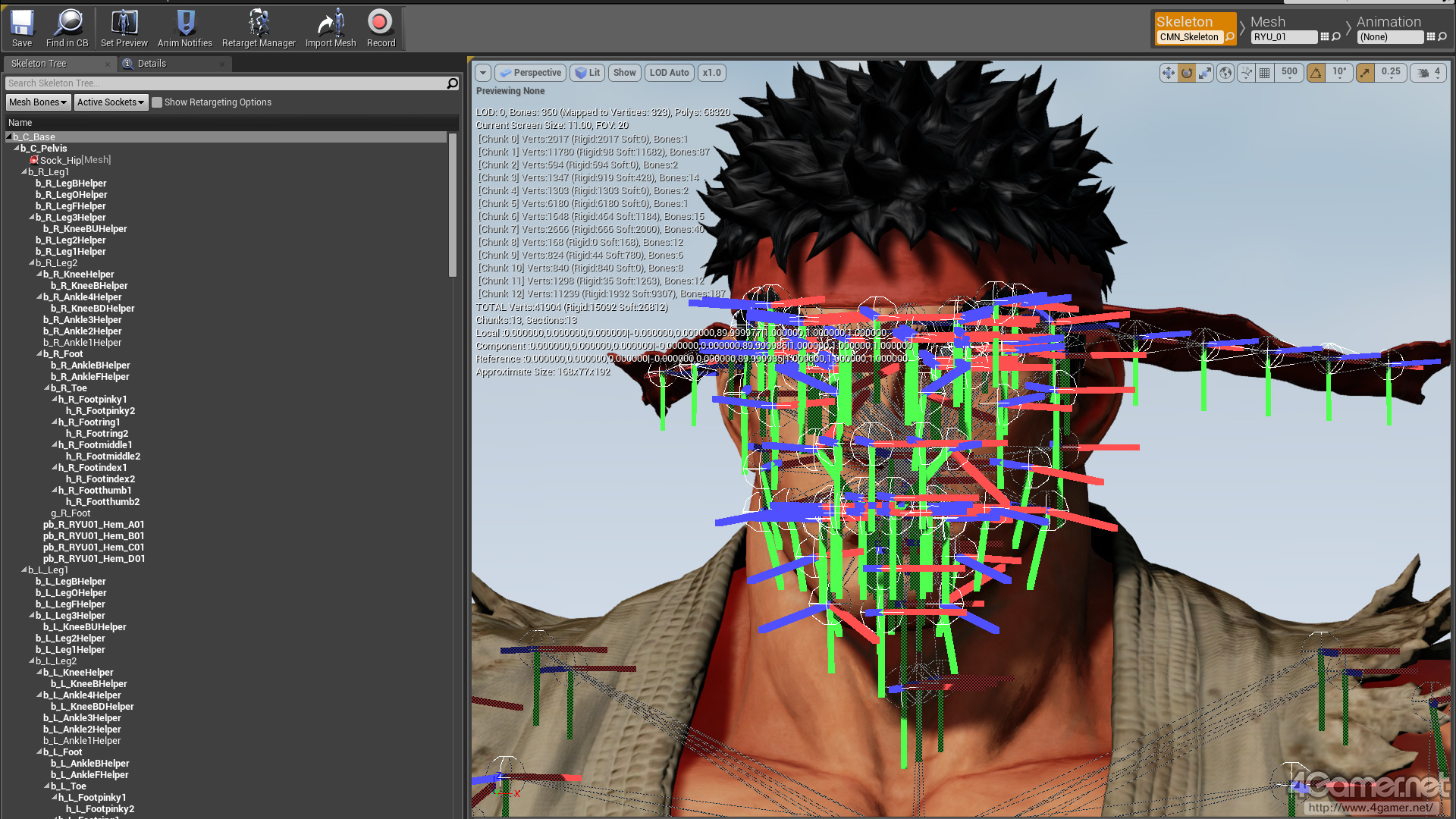
Task: Click the Lit view mode button
Action: (x=588, y=73)
